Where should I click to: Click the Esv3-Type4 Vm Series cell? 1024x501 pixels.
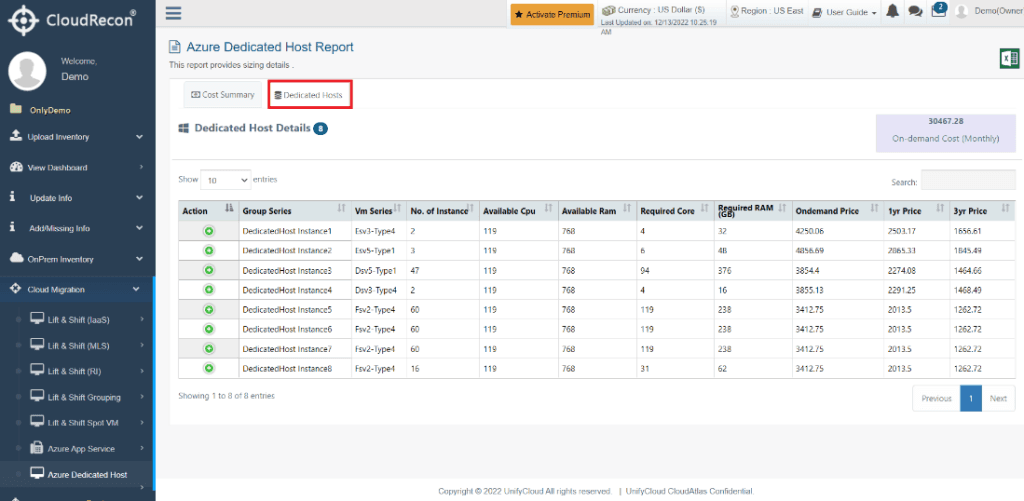pos(378,231)
